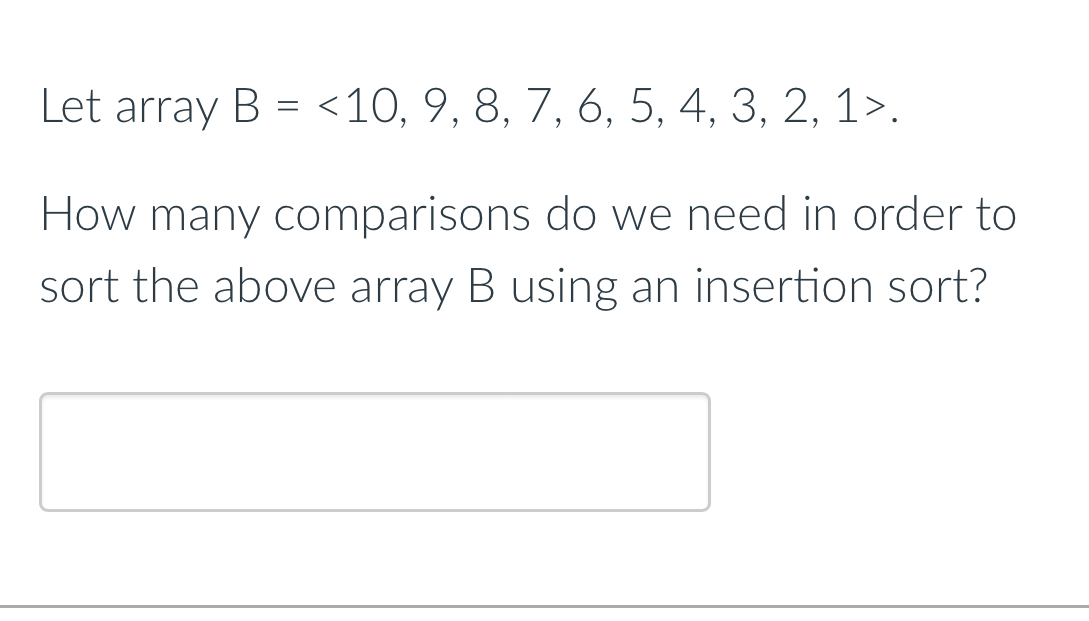
Task: Click the horizontal divider line below
Action: (x=544, y=607)
